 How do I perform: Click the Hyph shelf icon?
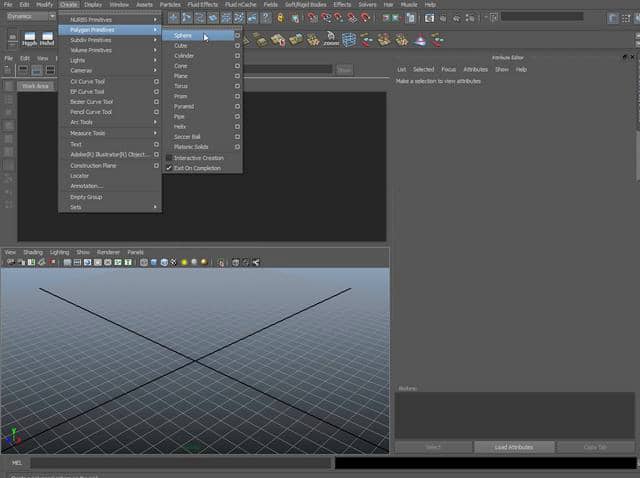pyautogui.click(x=30, y=39)
